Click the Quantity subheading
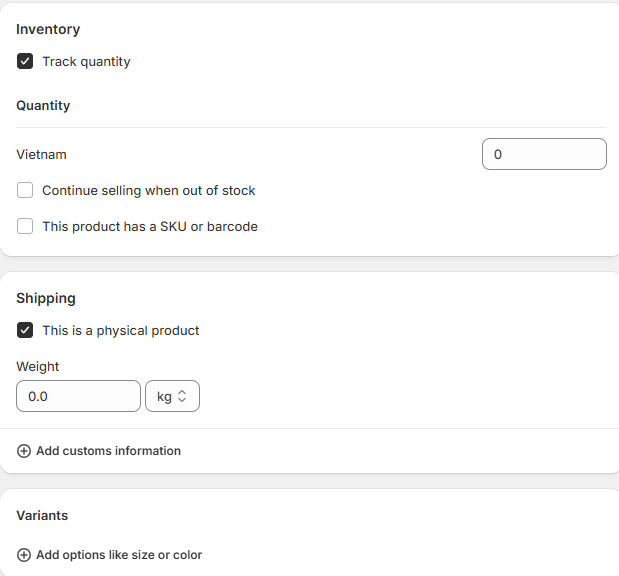 [43, 105]
